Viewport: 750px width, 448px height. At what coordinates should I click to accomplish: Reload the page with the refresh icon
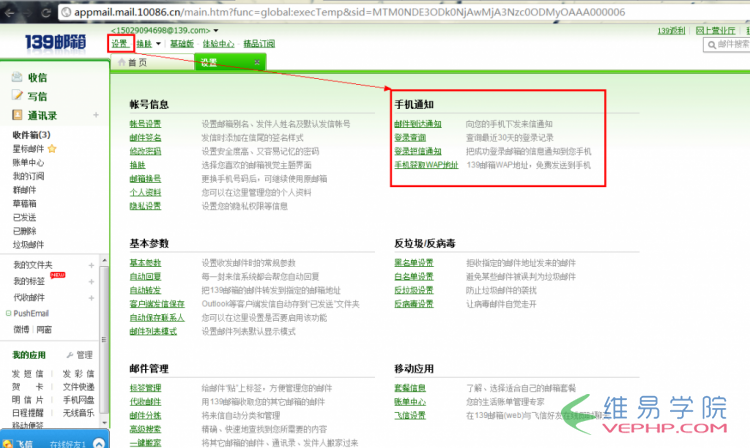click(46, 12)
